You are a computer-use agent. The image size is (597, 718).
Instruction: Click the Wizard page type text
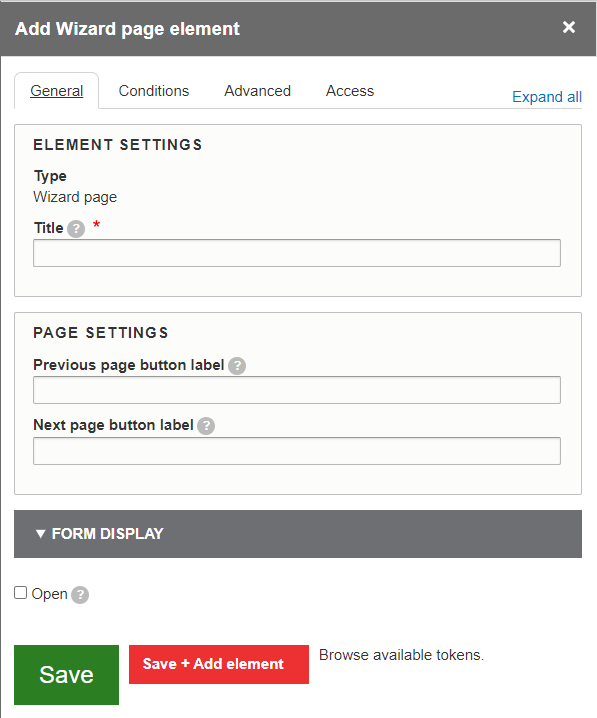coord(75,197)
